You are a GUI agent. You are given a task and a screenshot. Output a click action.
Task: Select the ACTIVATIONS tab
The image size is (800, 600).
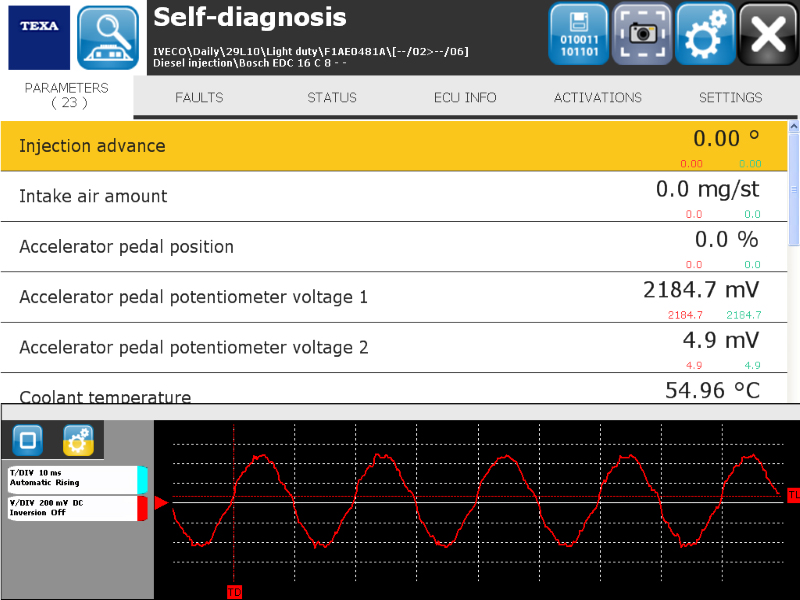(598, 98)
